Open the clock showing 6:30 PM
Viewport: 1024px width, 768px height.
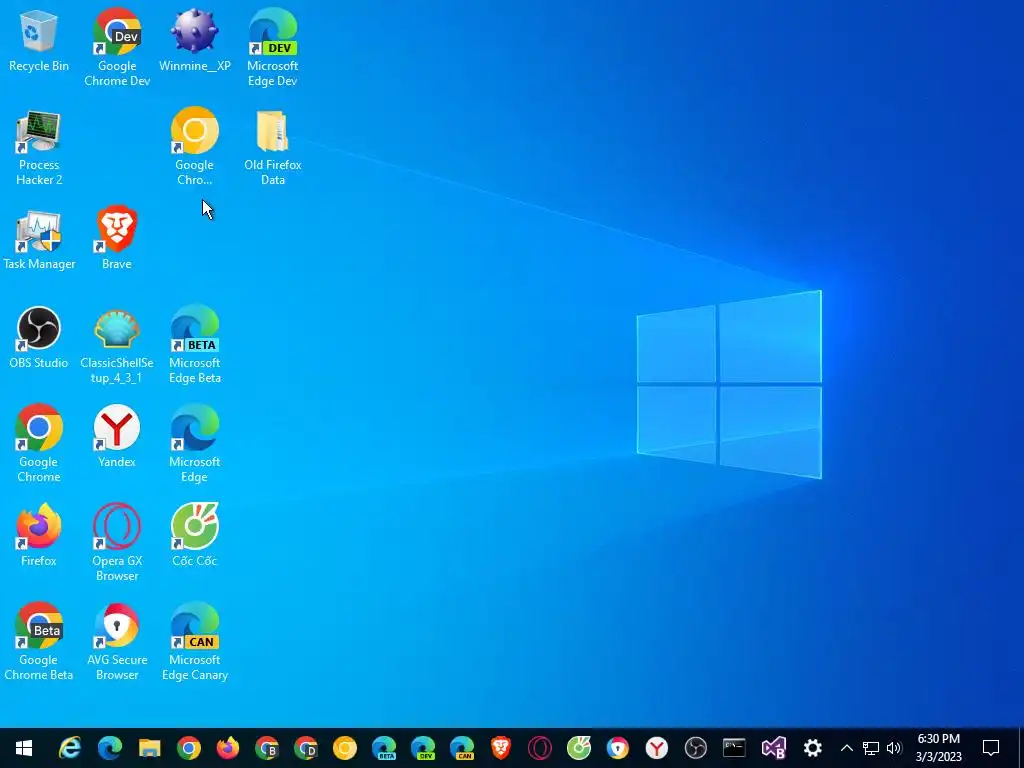(938, 748)
